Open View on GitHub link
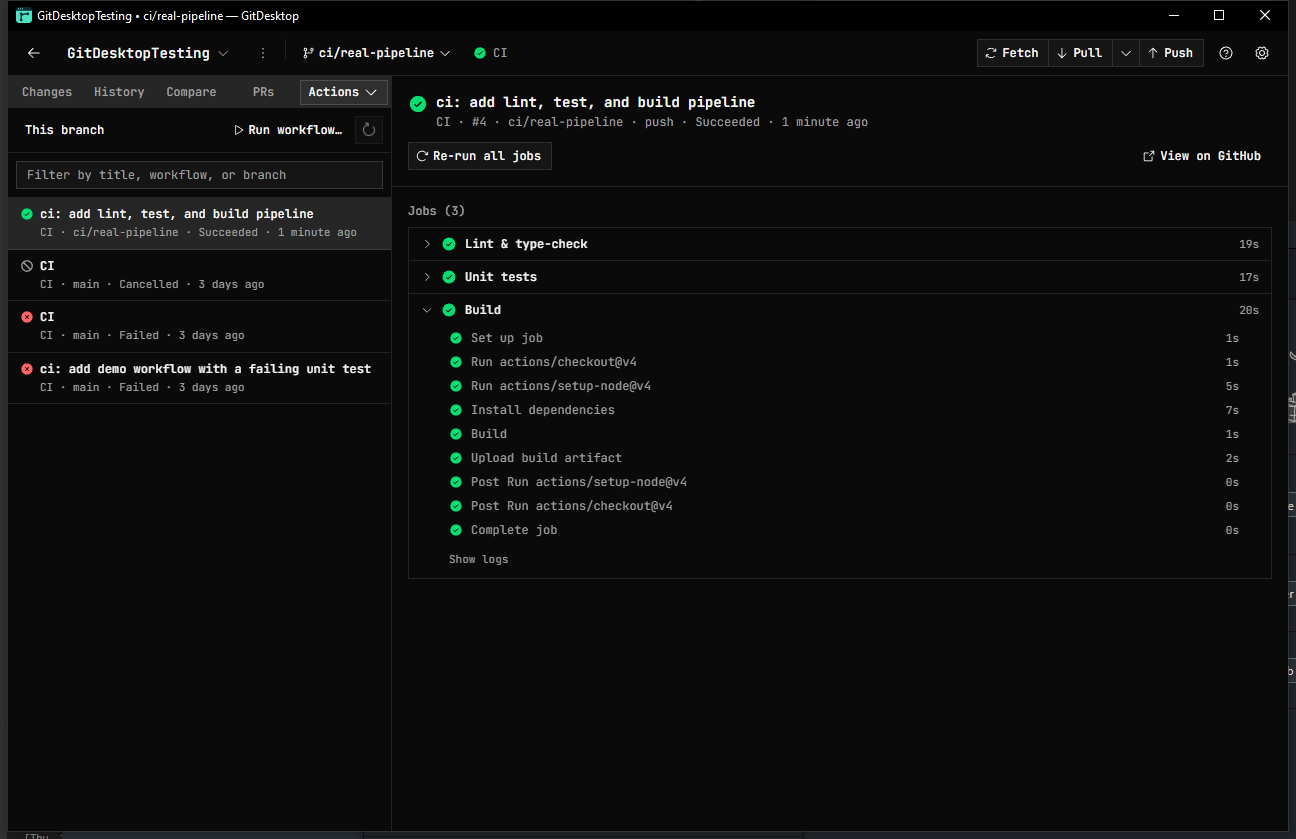Image resolution: width=1296 pixels, height=839 pixels. pos(1202,156)
